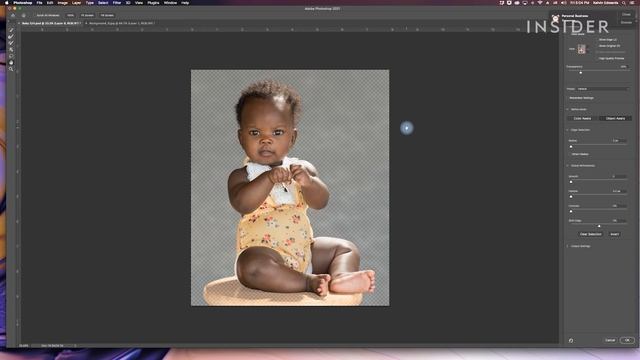
Task: Click the 100% zoom button
Action: pos(70,16)
